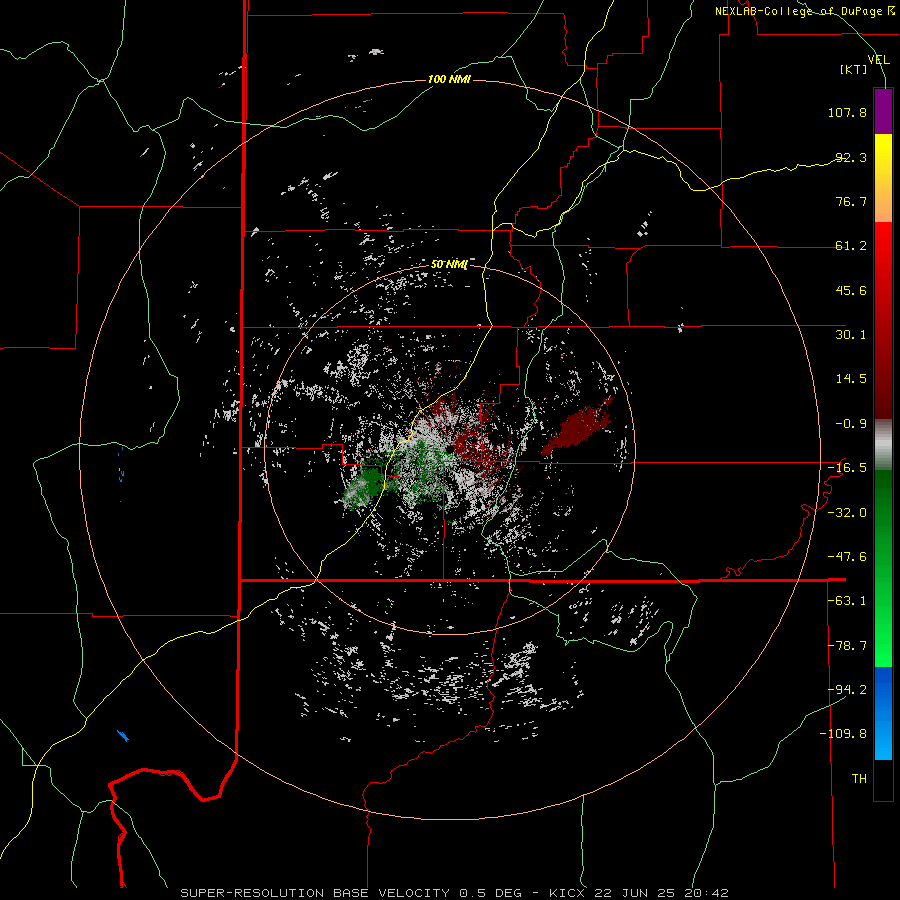
Task: Select the -109.8 velocity scale value
Action: point(843,734)
